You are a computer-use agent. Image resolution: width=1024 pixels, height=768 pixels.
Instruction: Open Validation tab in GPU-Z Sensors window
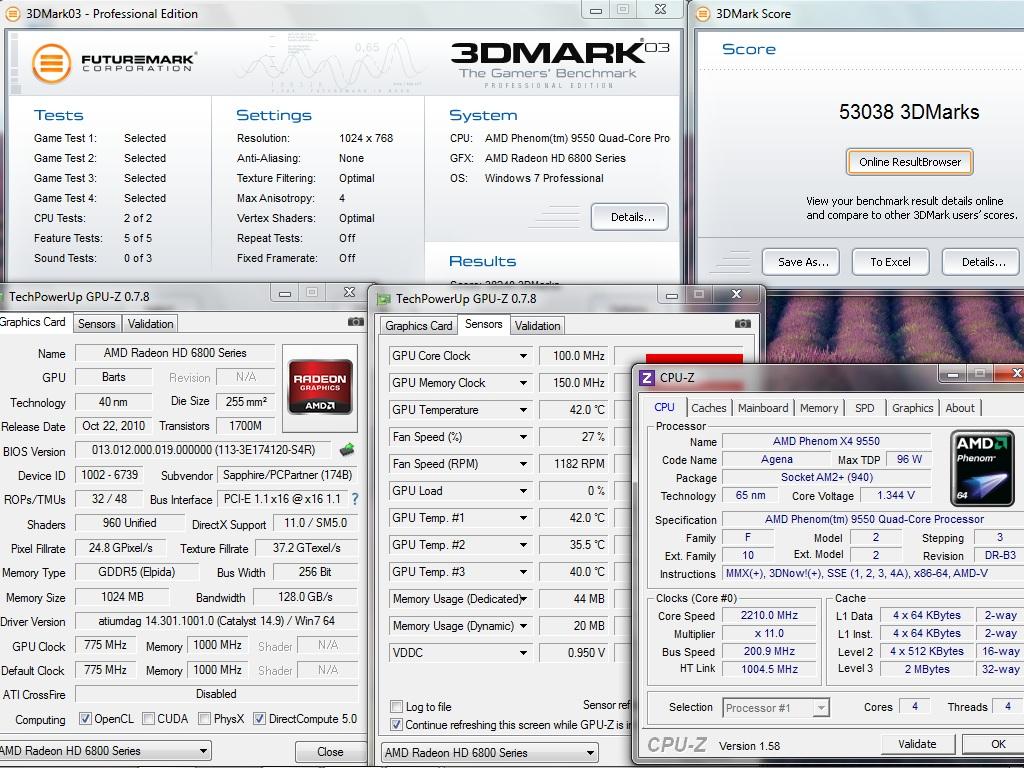tap(537, 325)
